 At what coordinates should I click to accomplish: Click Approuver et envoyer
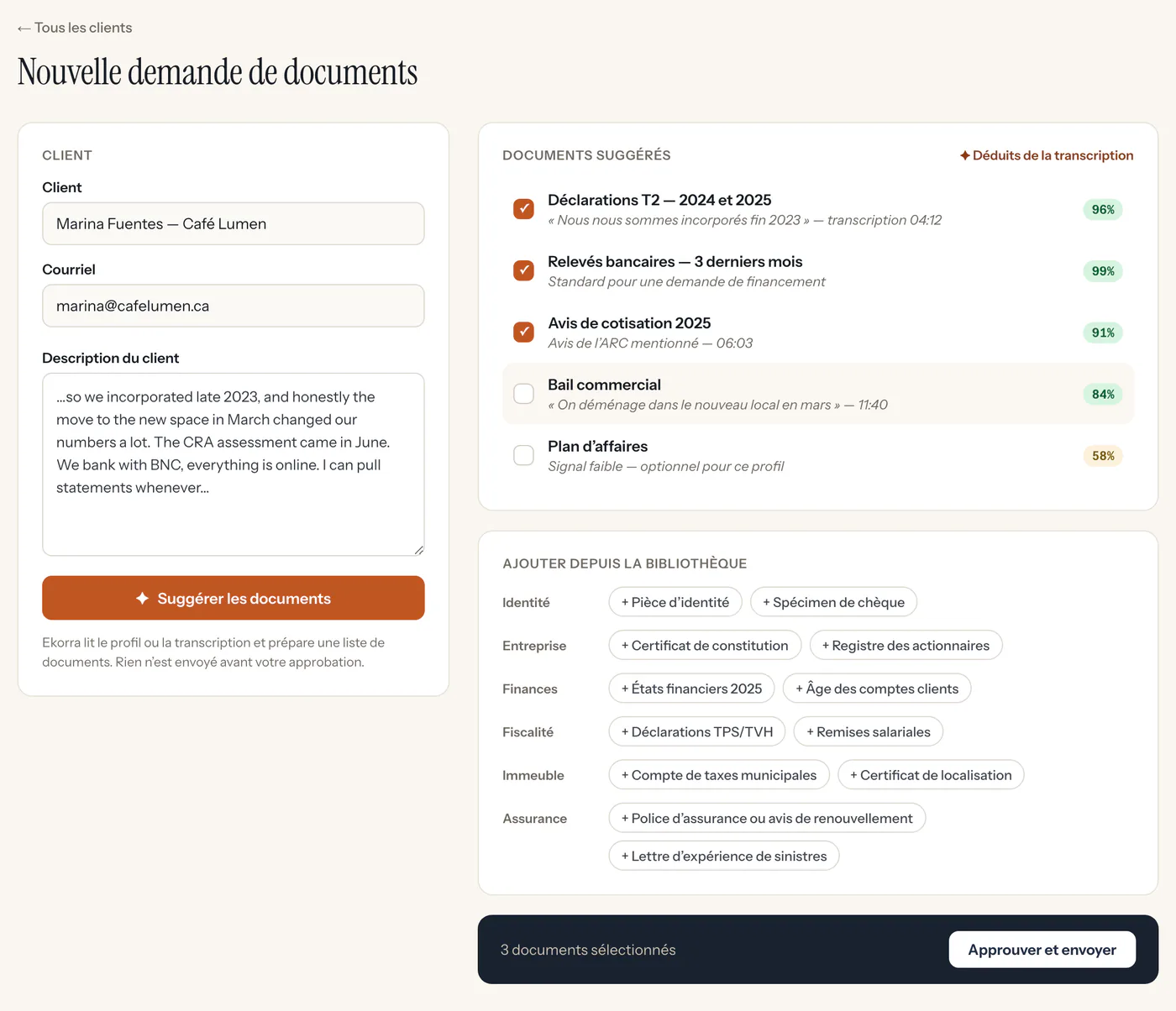coord(1042,950)
